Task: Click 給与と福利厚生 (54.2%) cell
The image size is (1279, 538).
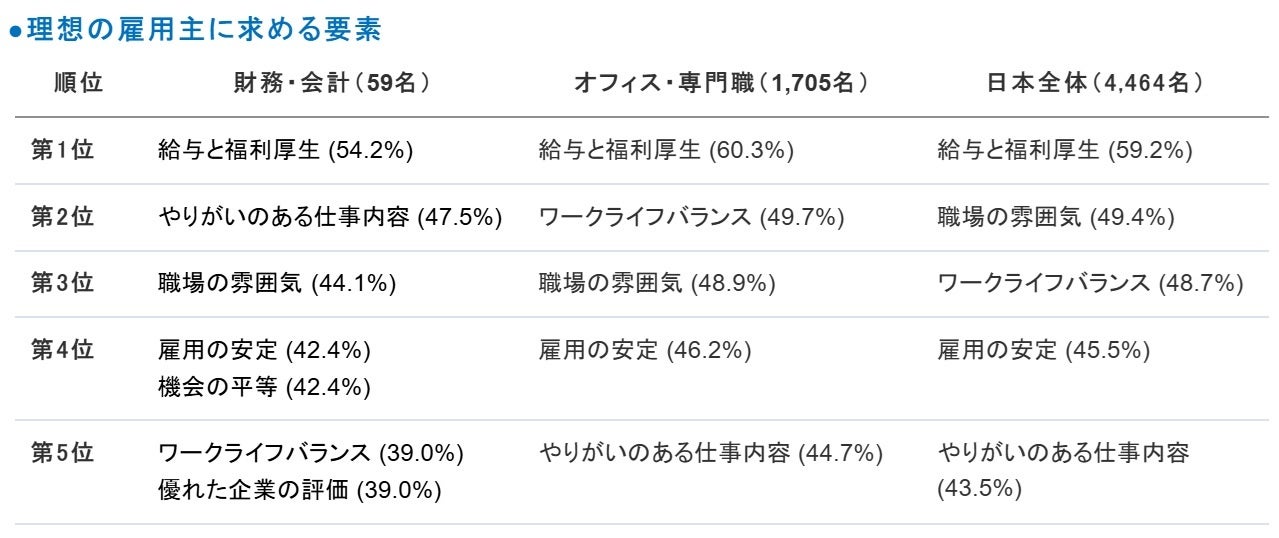Action: point(285,150)
